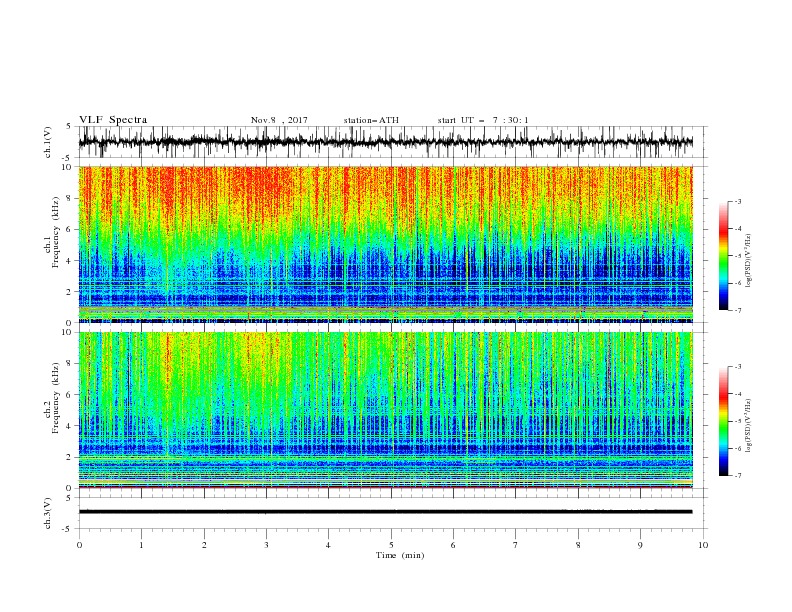Viewport: 792px width, 612px height.
Task: Click time axis tick label 8
Action: [578, 545]
